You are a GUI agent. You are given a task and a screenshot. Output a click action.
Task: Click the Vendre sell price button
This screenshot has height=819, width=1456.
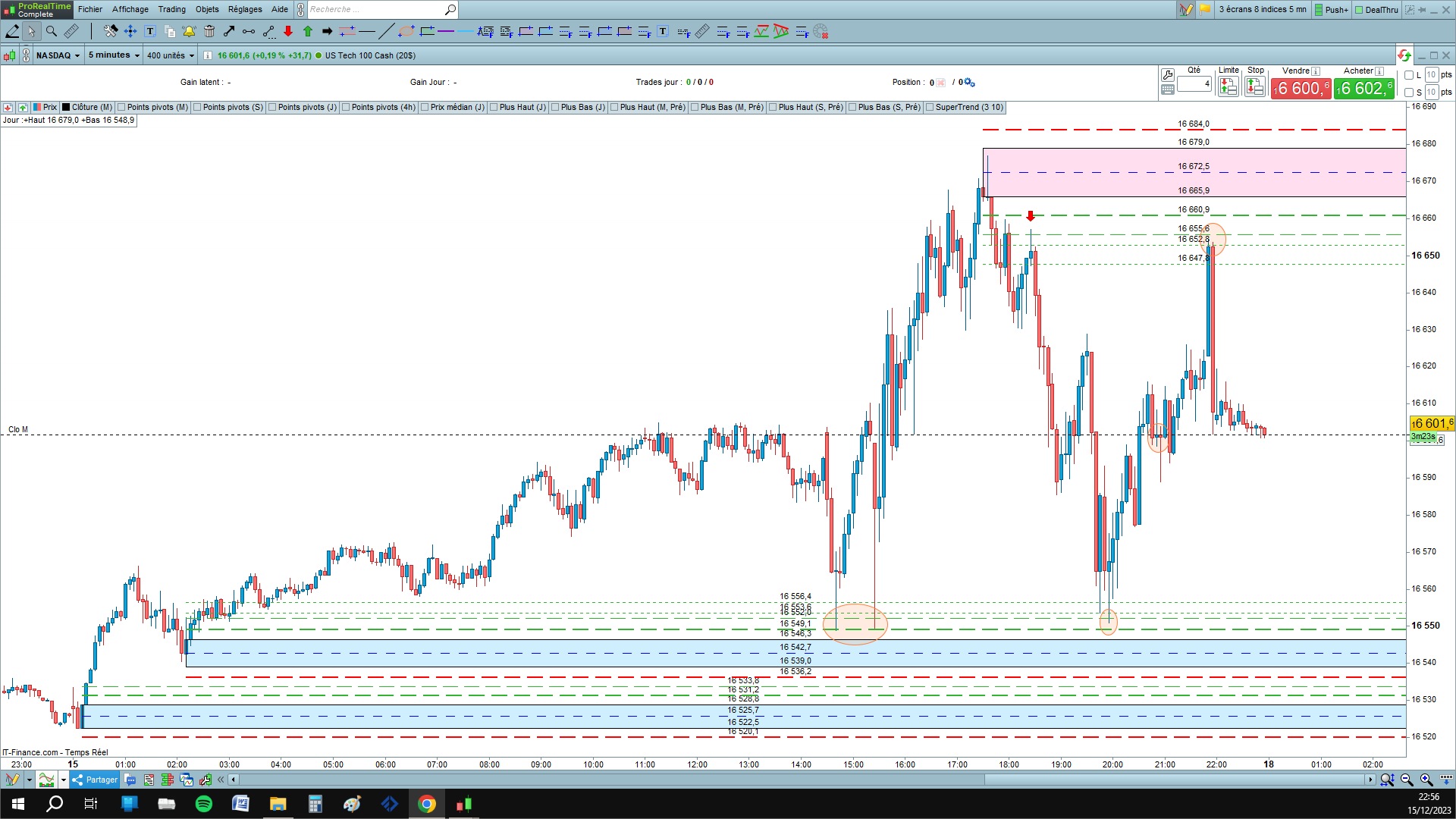click(x=1300, y=89)
